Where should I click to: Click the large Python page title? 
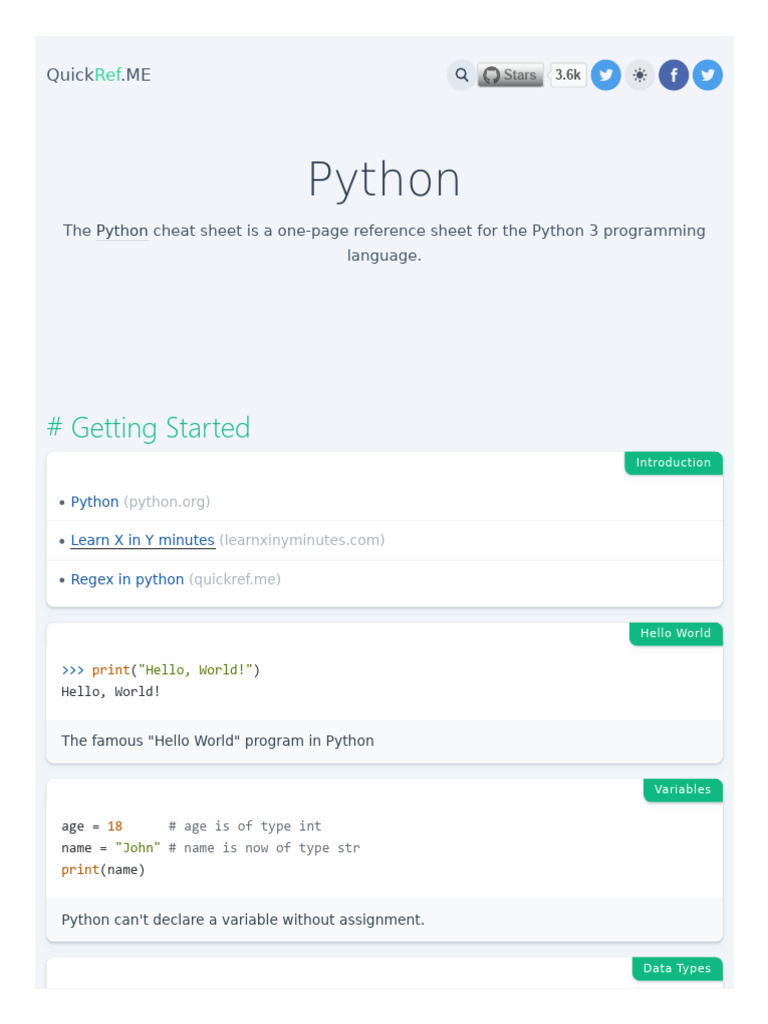[384, 180]
